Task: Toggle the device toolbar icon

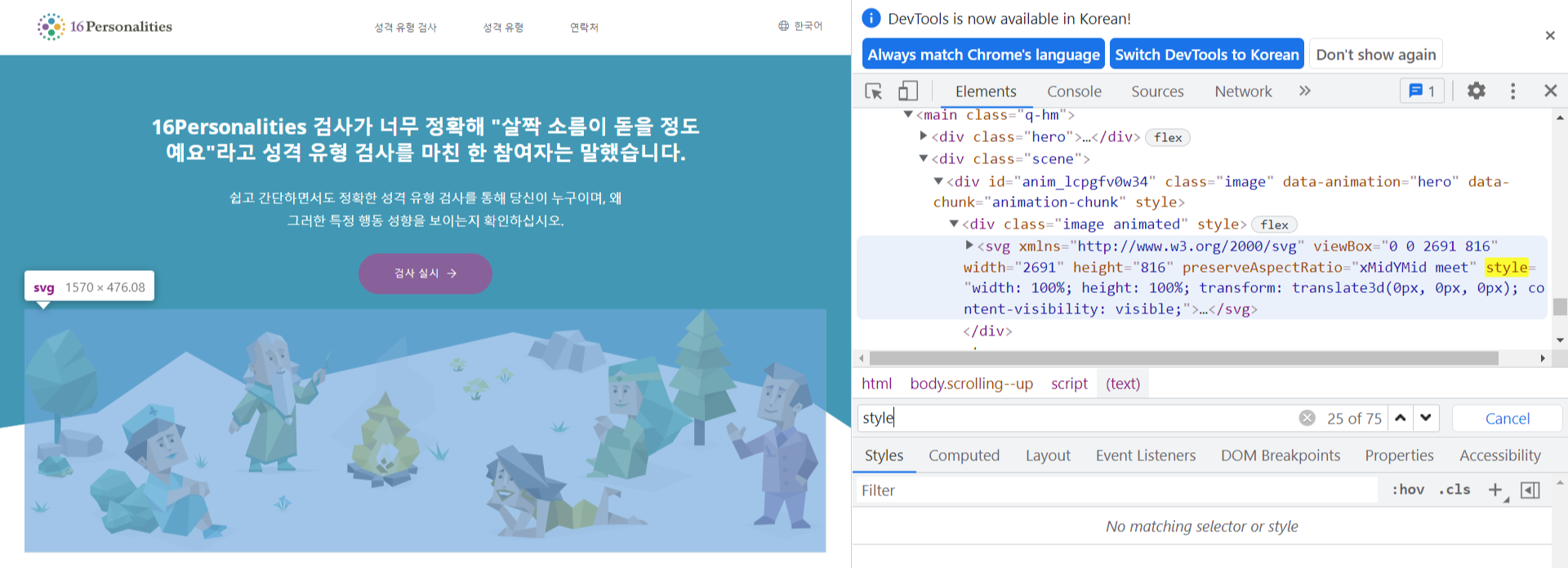Action: 908,91
